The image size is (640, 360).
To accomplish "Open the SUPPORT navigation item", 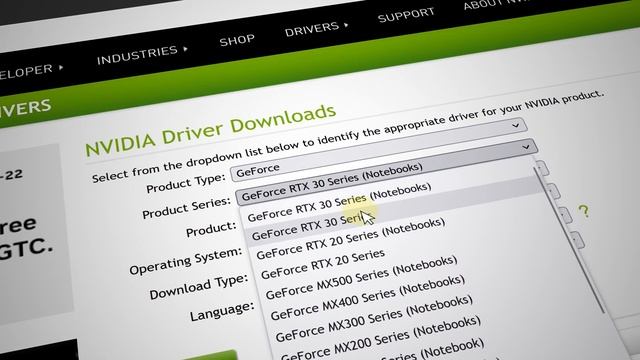I will 406,15.
